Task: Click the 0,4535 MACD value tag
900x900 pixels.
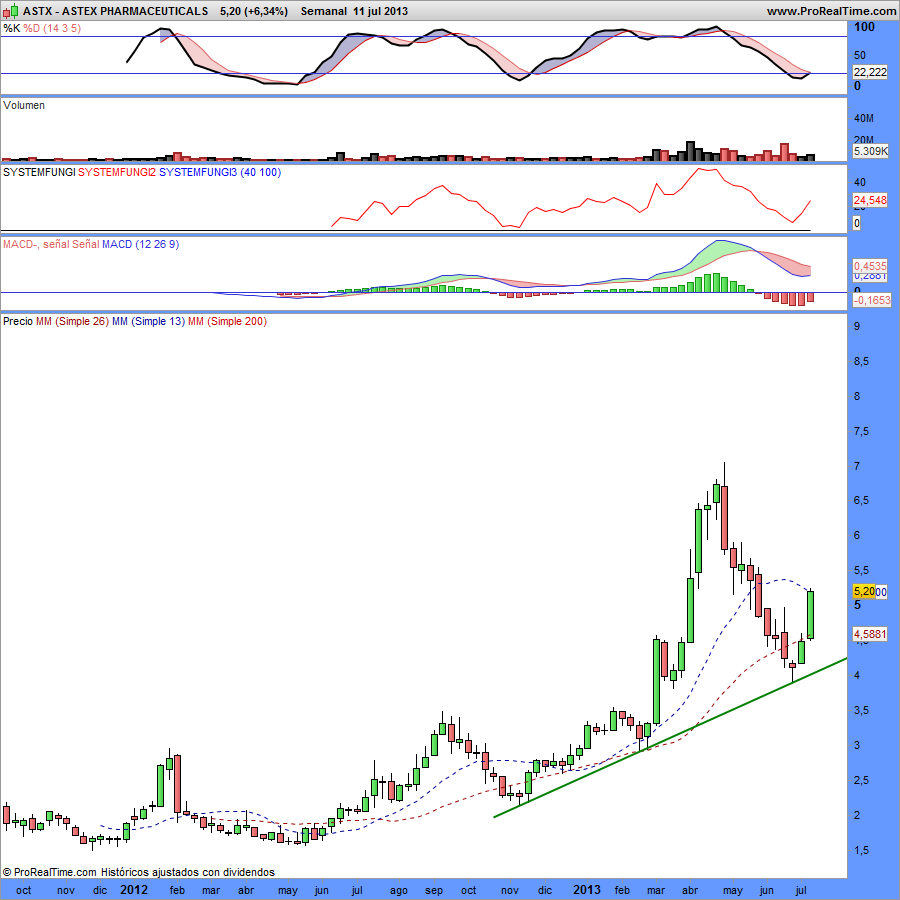Action: [x=870, y=266]
